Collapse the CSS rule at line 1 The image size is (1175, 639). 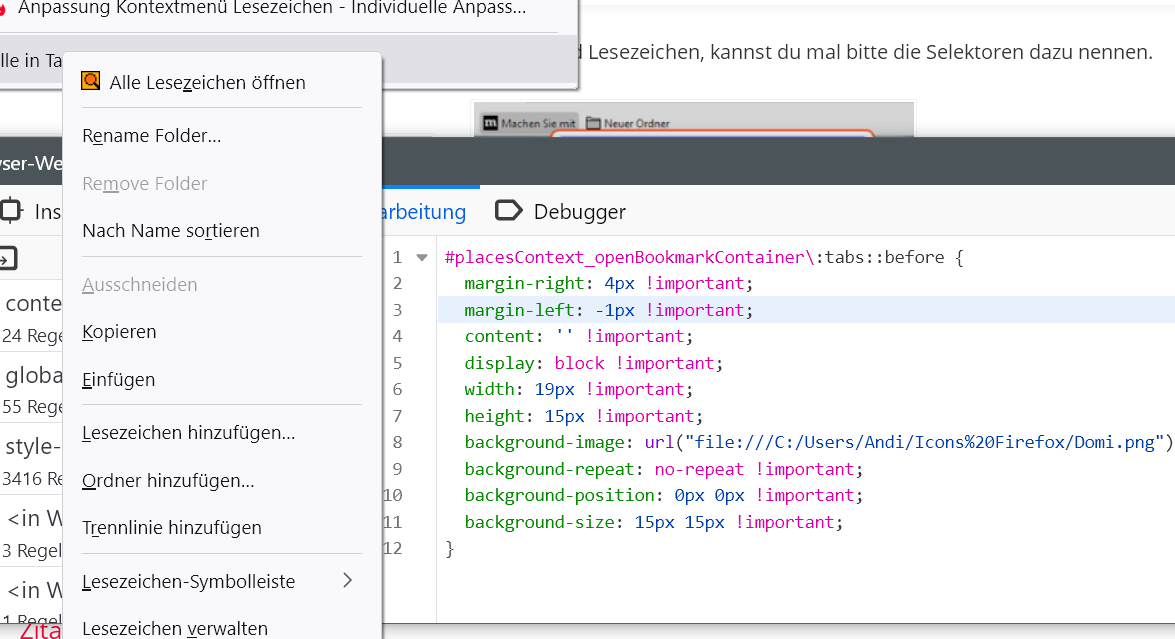coord(422,257)
